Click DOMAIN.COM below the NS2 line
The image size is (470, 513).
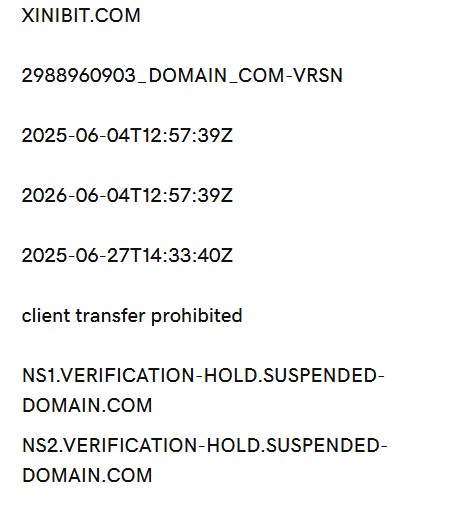[87, 475]
